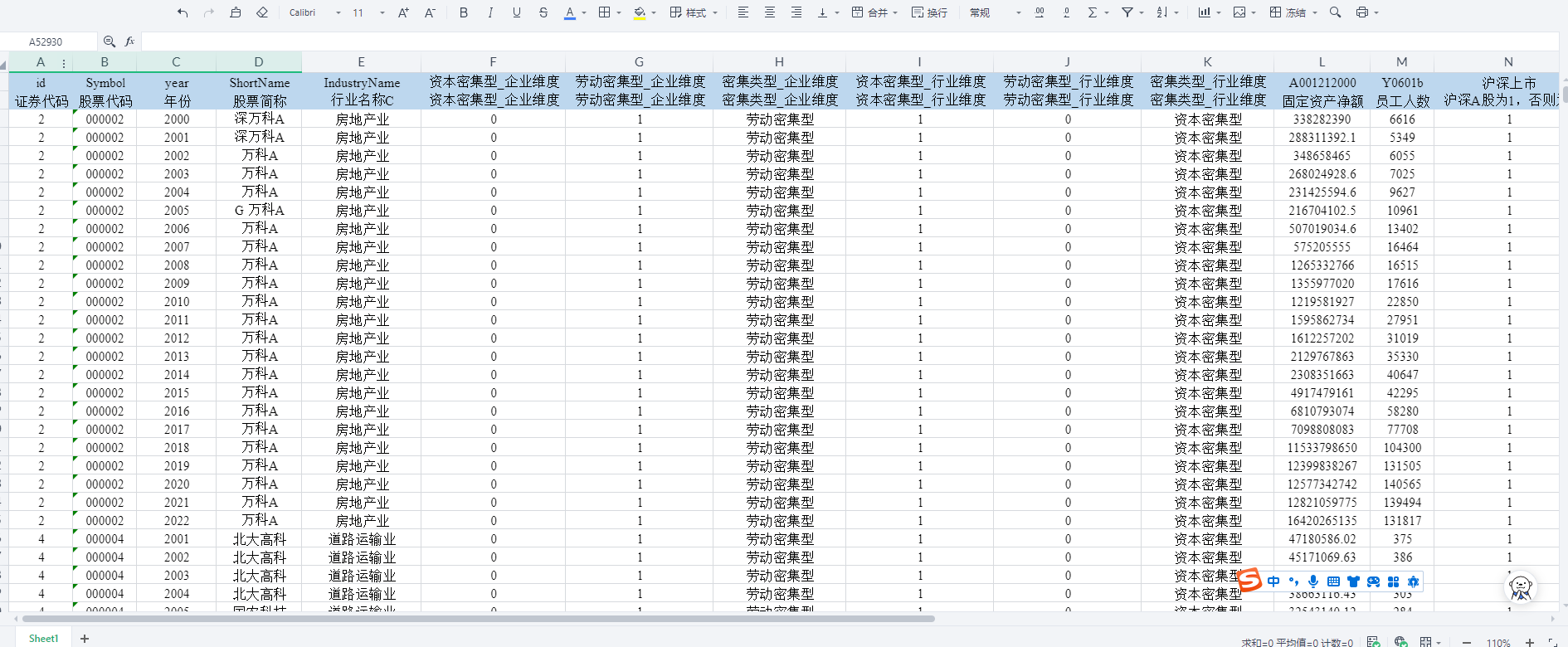Toggle bold formatting
This screenshot has height=647, width=1568.
pos(464,12)
